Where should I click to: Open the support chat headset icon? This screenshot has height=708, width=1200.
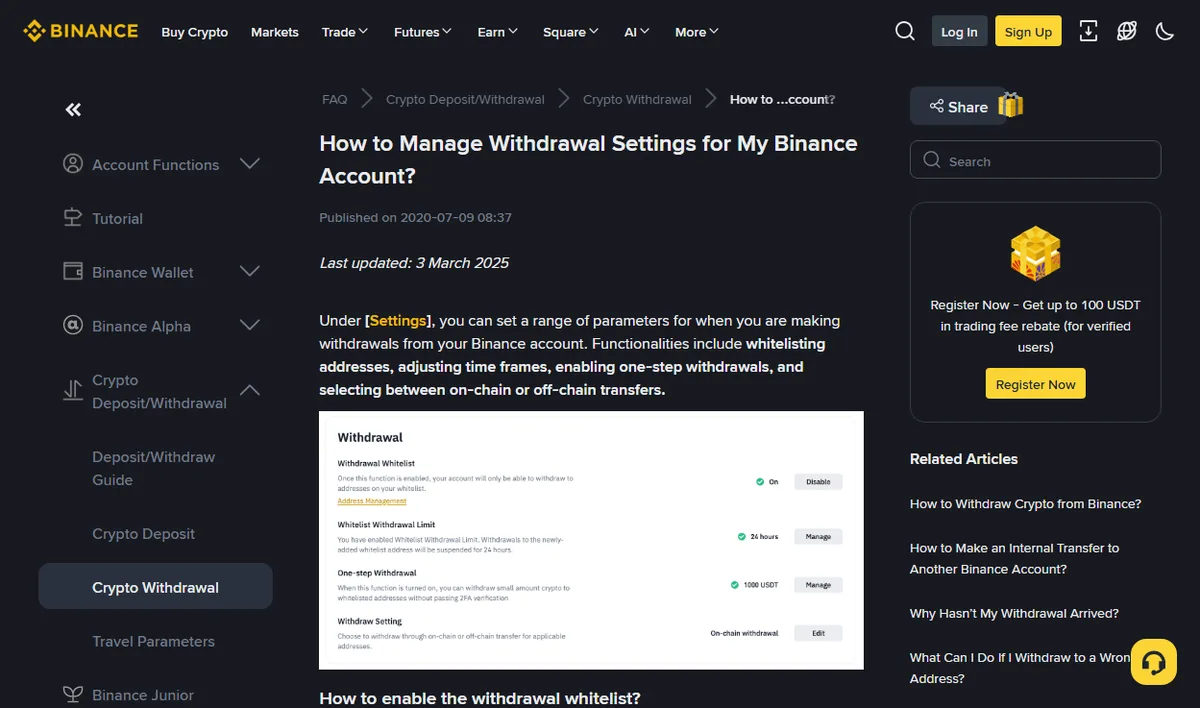tap(1153, 662)
